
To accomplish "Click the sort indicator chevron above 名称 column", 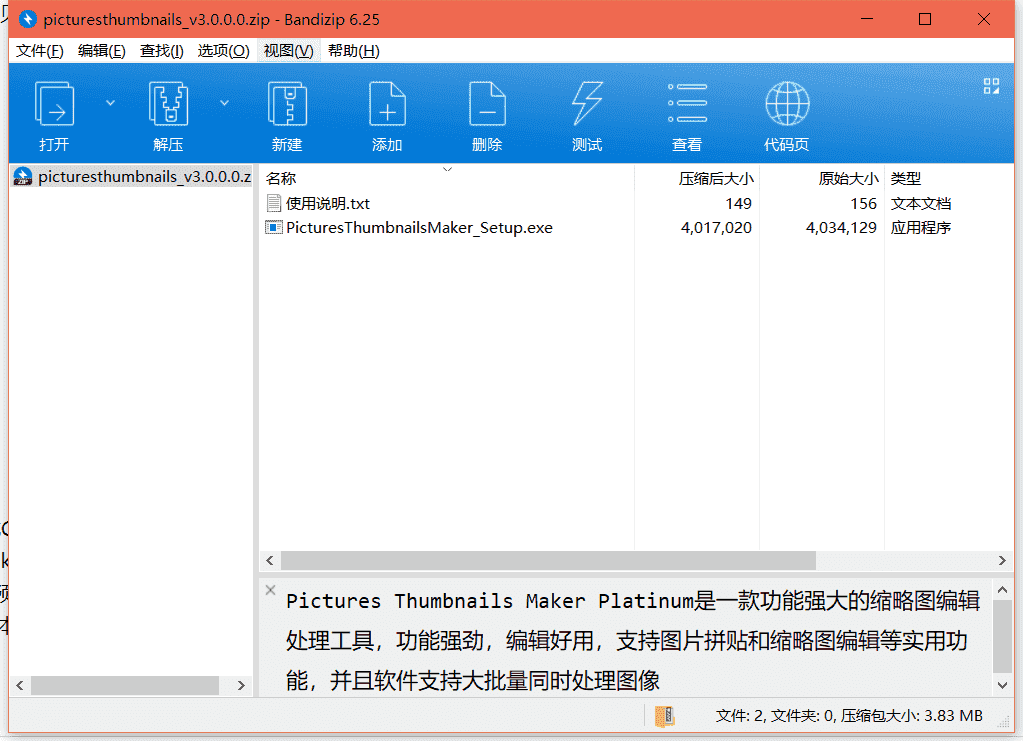I will pyautogui.click(x=448, y=169).
